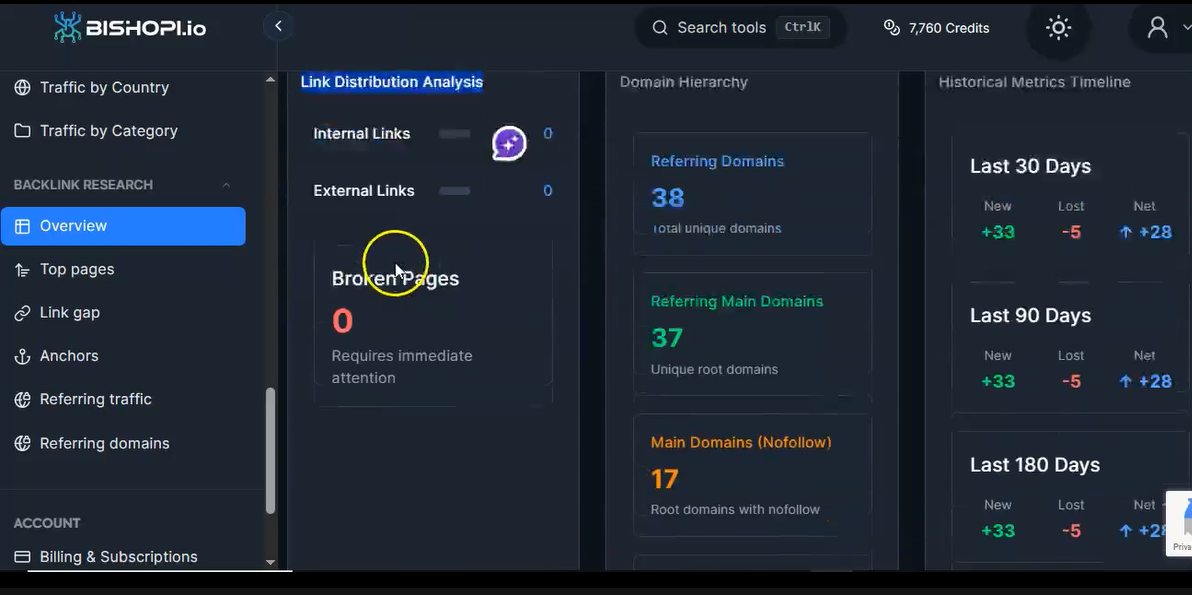Viewport: 1192px width, 595px height.
Task: Click the chain-link icon beside Link gap
Action: [22, 312]
